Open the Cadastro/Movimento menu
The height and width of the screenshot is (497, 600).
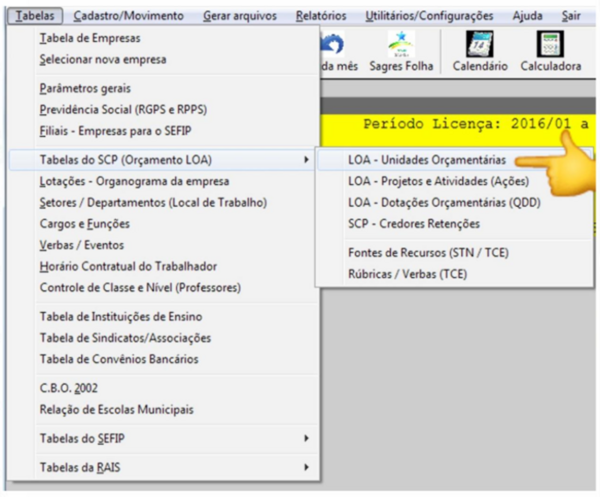click(129, 16)
